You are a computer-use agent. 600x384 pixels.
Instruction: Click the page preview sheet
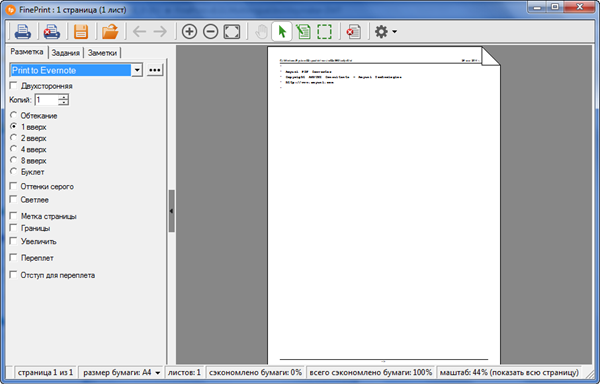click(x=384, y=205)
